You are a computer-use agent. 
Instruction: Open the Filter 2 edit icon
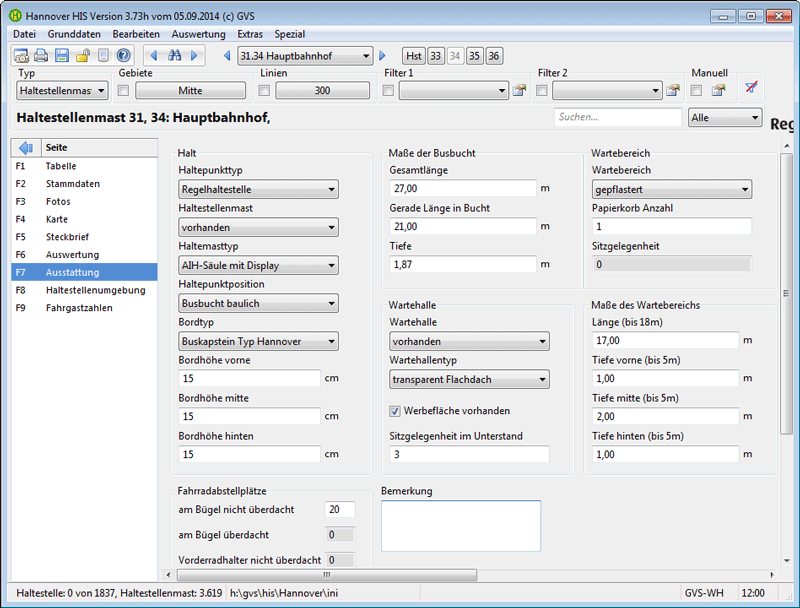tap(673, 90)
